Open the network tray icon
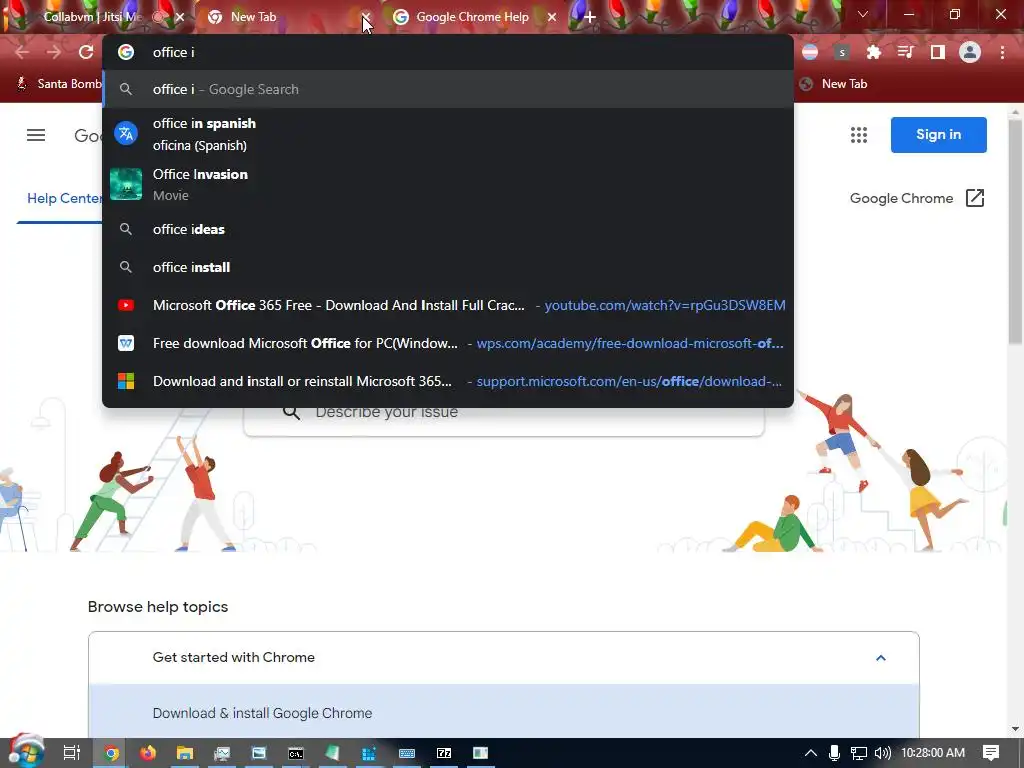The height and width of the screenshot is (768, 1024). (858, 753)
